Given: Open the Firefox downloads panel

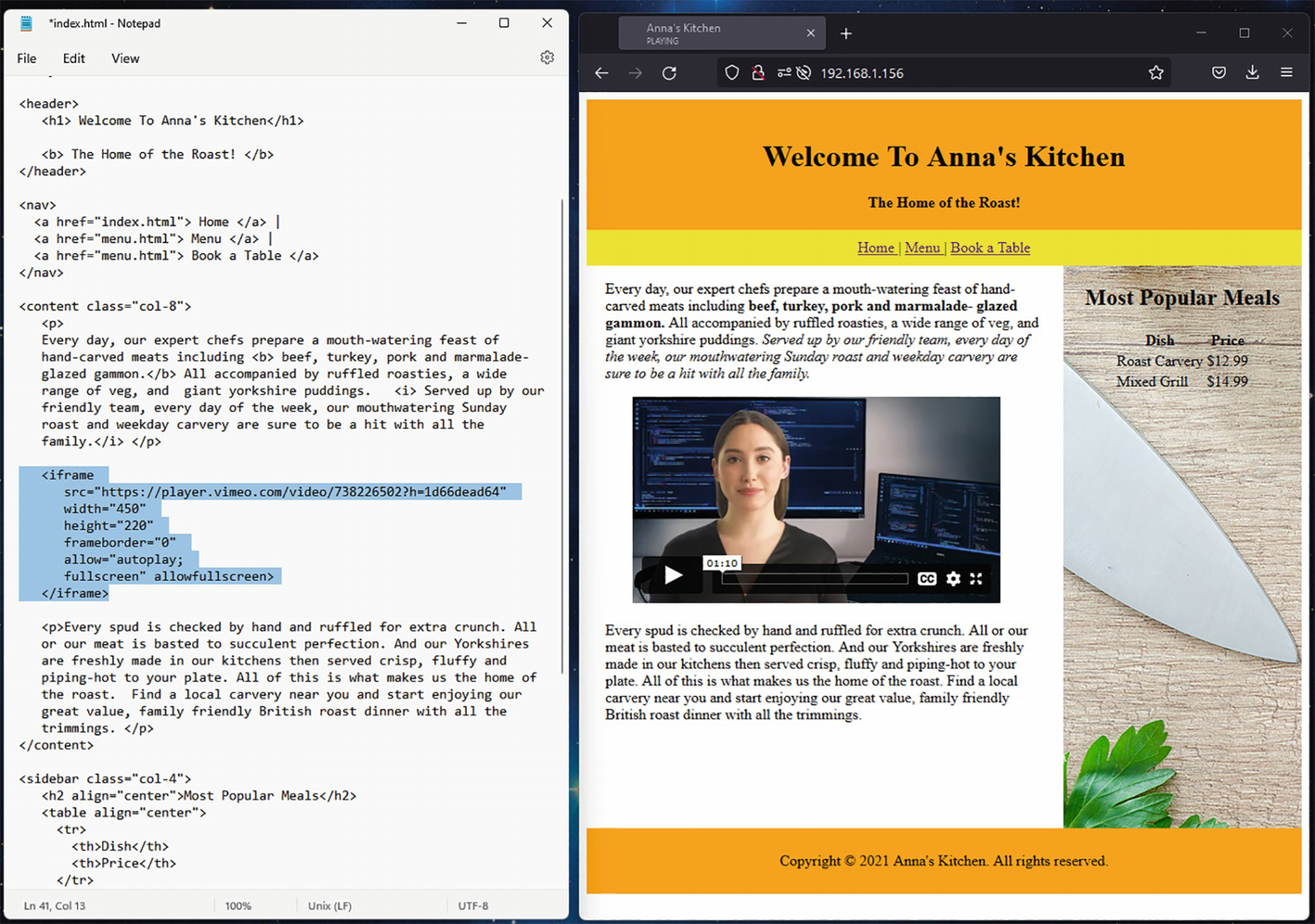Looking at the screenshot, I should (1252, 72).
